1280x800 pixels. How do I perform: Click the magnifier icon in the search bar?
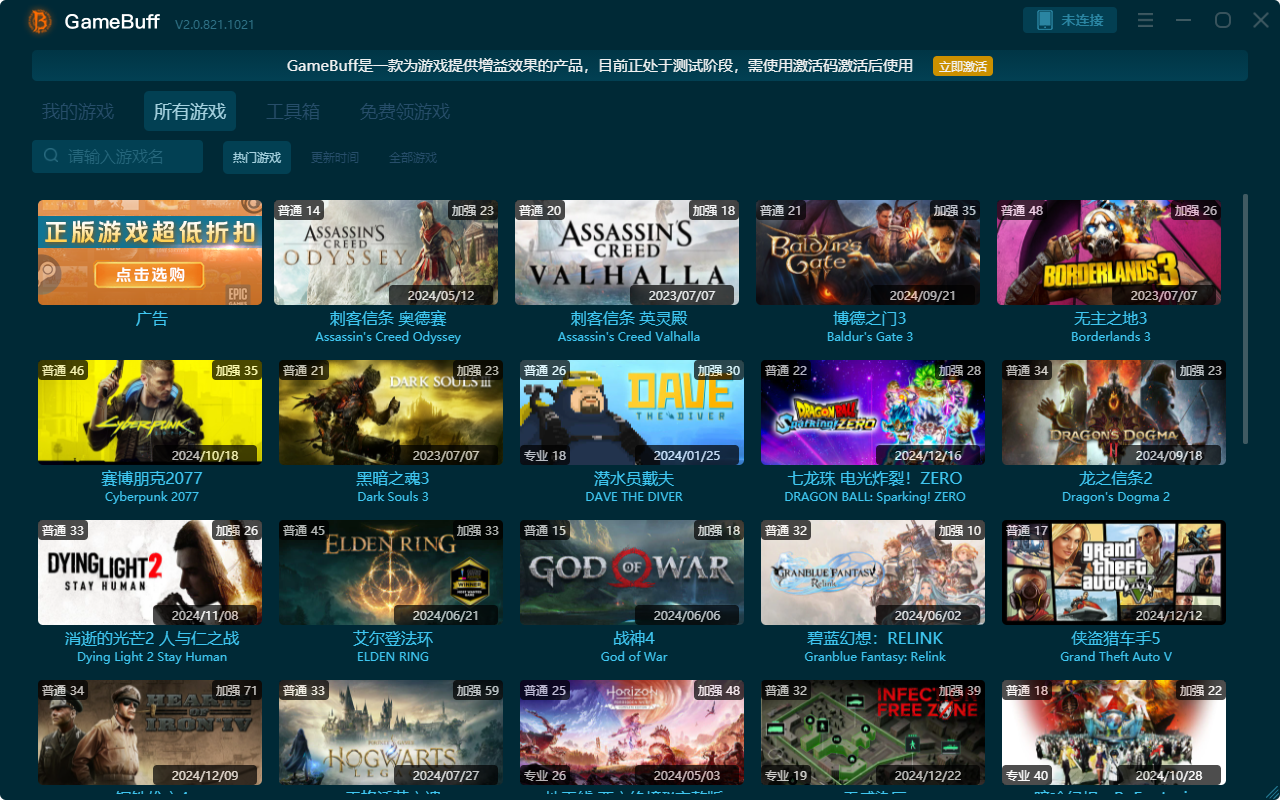tap(49, 157)
